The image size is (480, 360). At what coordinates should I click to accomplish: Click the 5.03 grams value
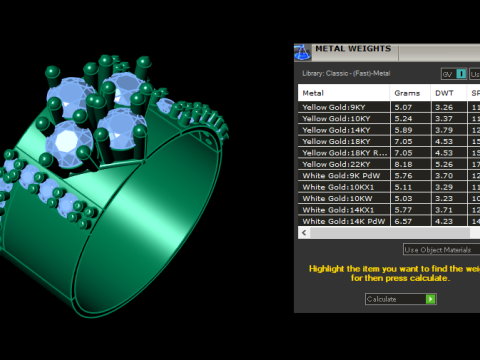tap(403, 198)
